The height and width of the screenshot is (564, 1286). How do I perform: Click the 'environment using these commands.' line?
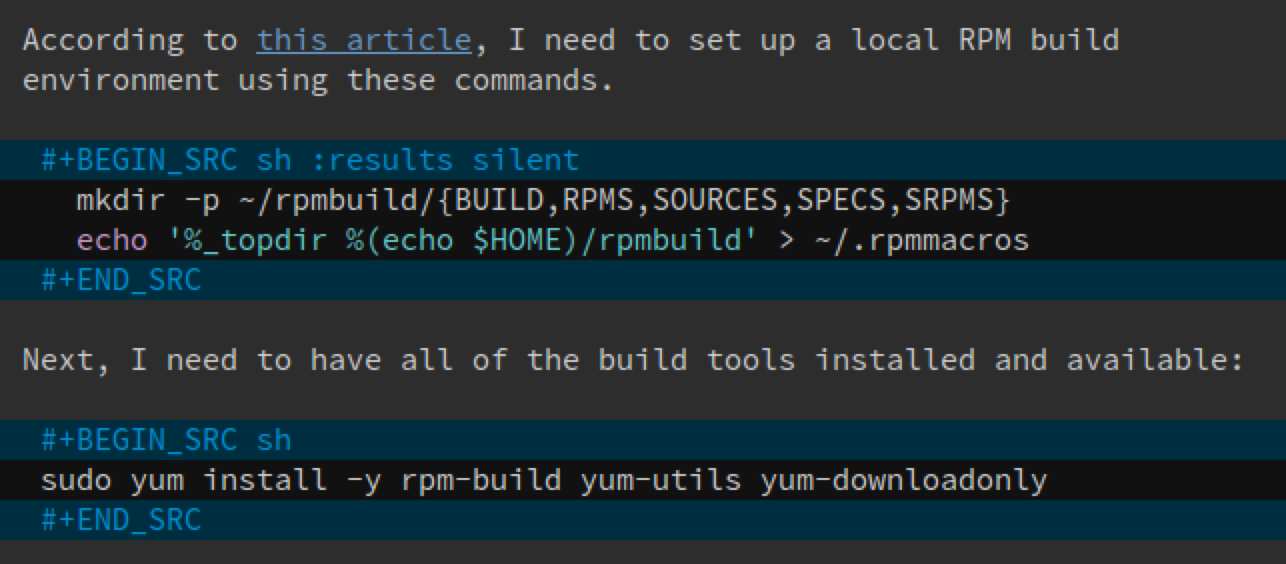[318, 80]
